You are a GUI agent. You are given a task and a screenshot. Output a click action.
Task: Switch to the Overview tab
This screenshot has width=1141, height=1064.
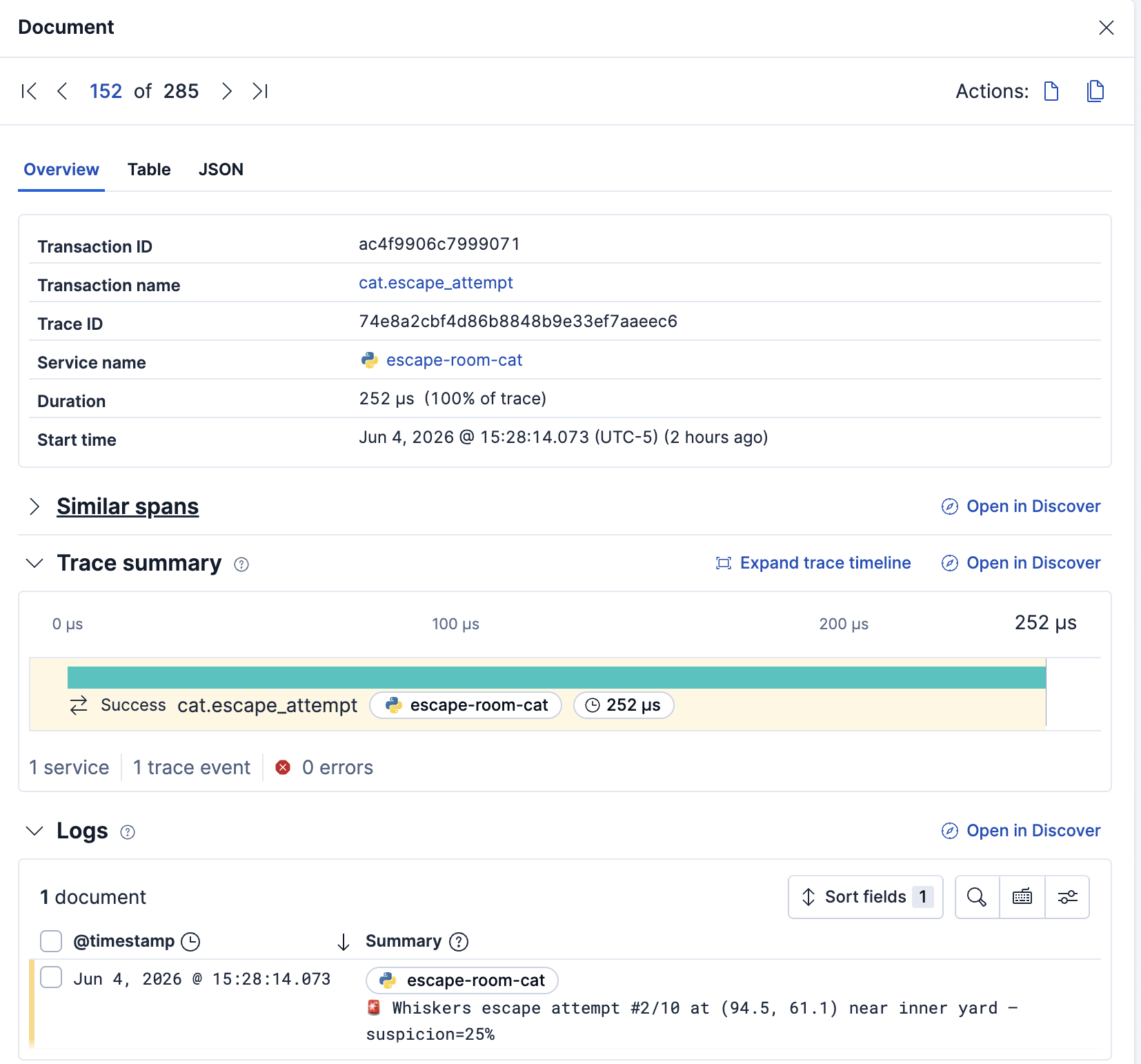(x=61, y=170)
